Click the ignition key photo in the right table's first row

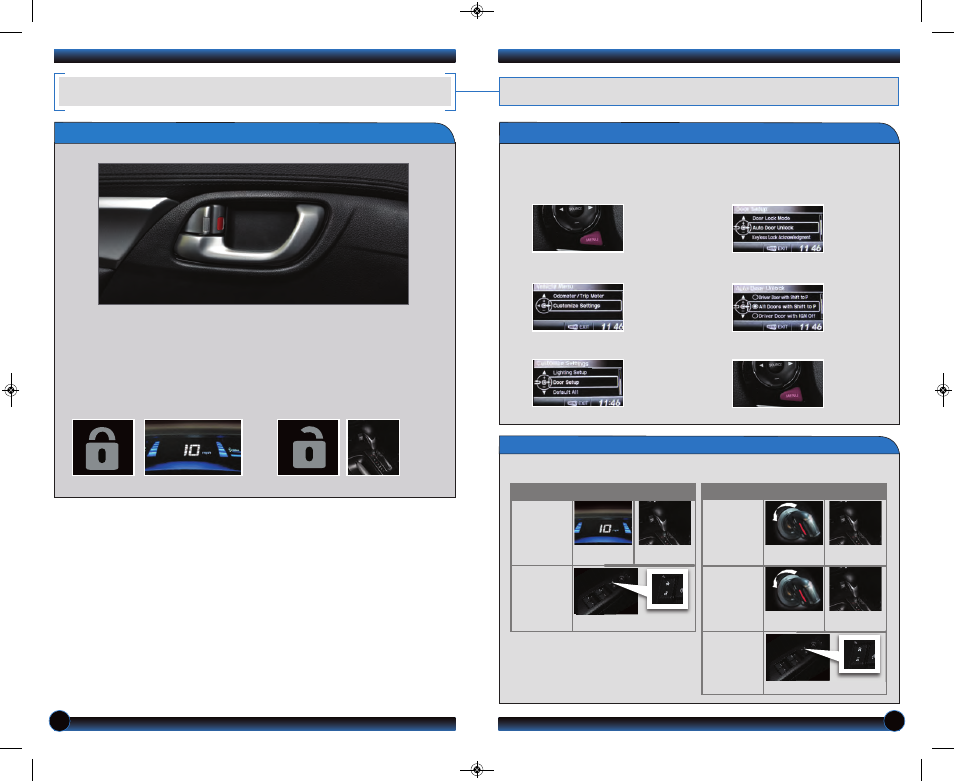pos(793,522)
